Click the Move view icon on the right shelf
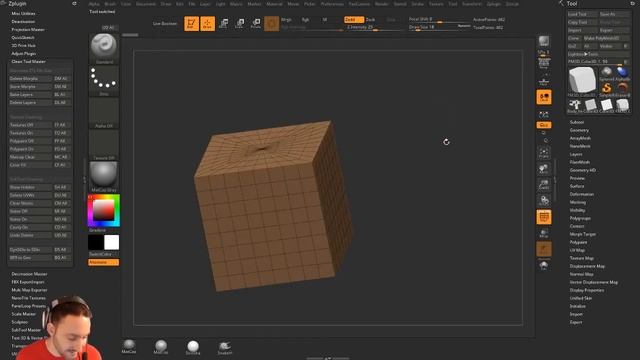The image size is (640, 360). point(544,169)
